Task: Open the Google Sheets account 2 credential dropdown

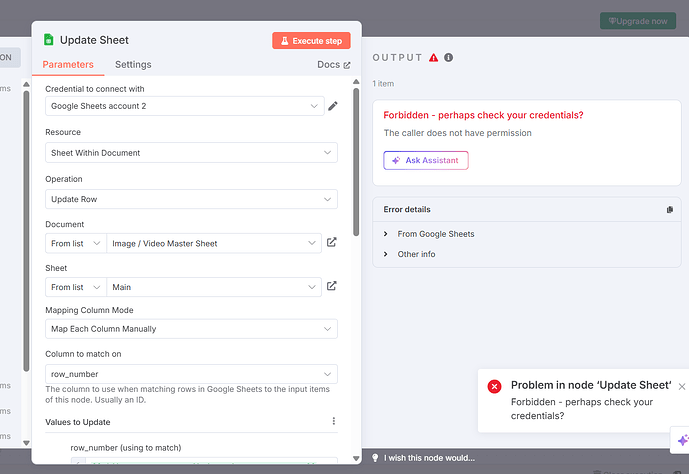Action: (x=185, y=106)
